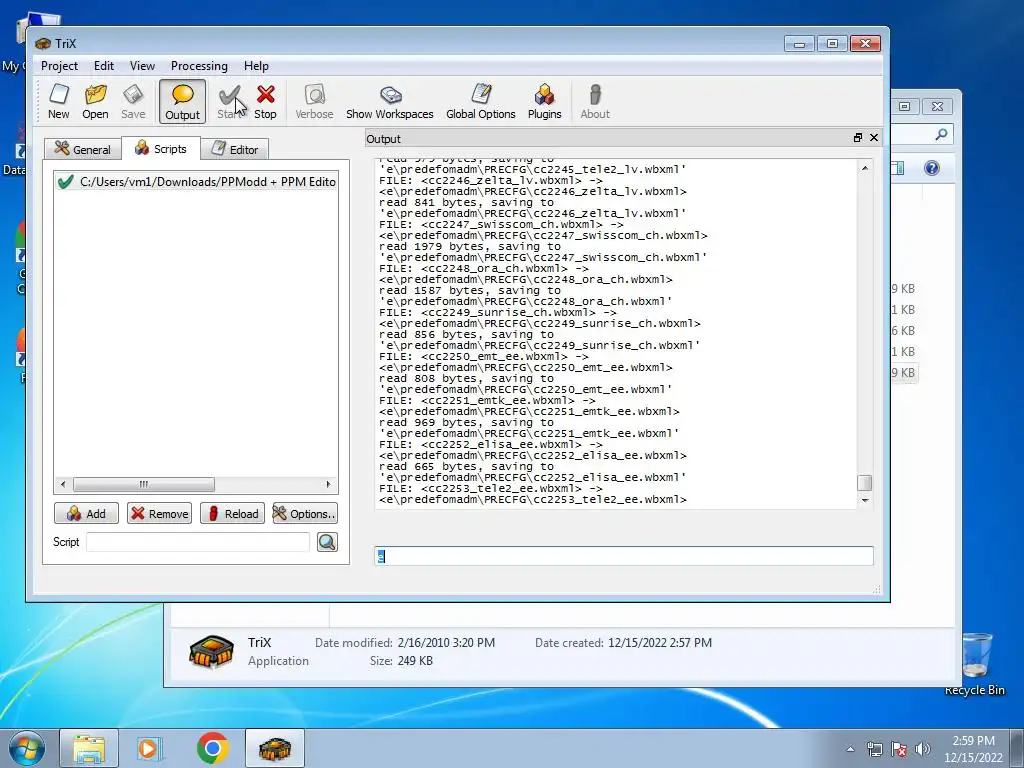Image resolution: width=1024 pixels, height=768 pixels.
Task: Launch Google Chrome from the taskbar
Action: pos(212,748)
